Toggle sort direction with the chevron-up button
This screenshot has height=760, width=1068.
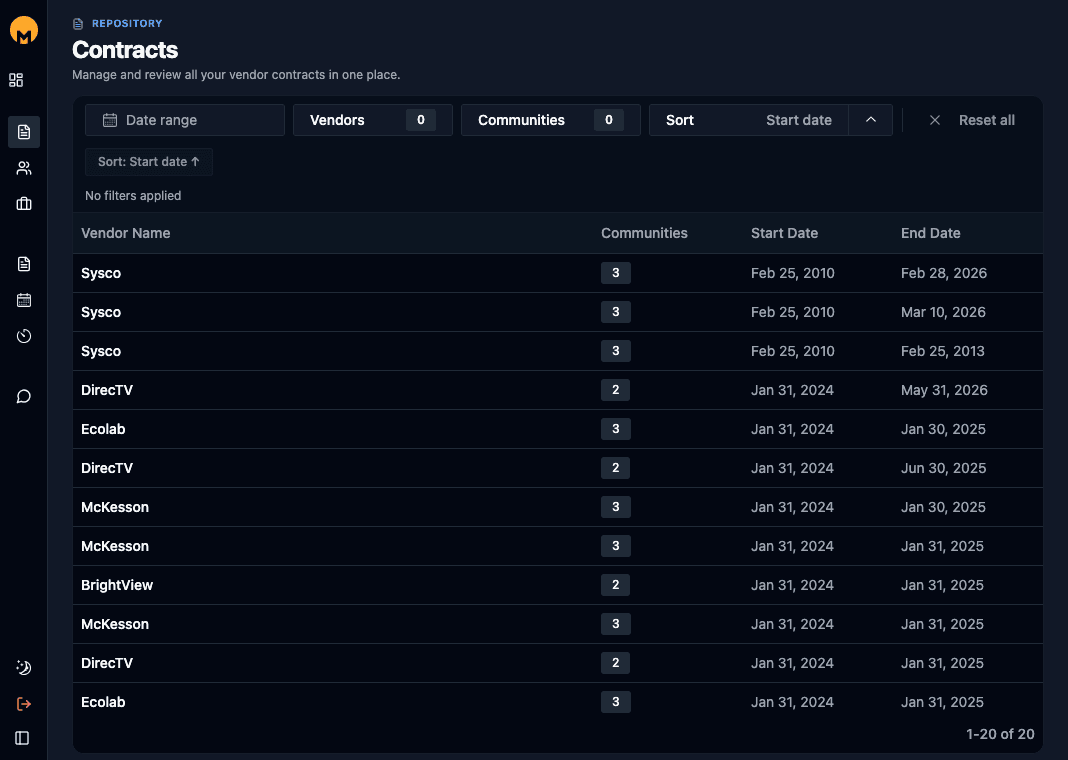(870, 120)
